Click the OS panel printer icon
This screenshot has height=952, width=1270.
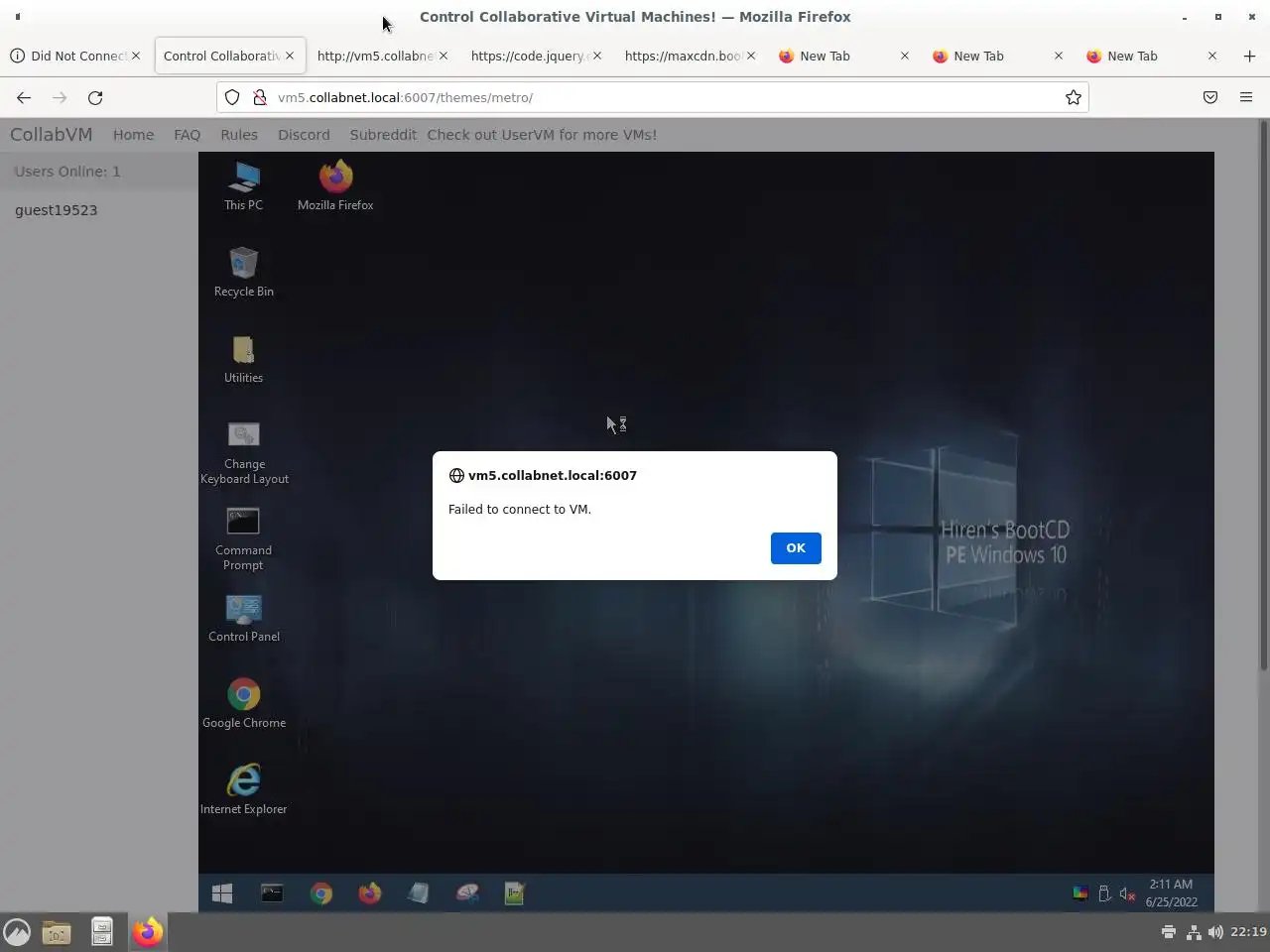pyautogui.click(x=1169, y=932)
